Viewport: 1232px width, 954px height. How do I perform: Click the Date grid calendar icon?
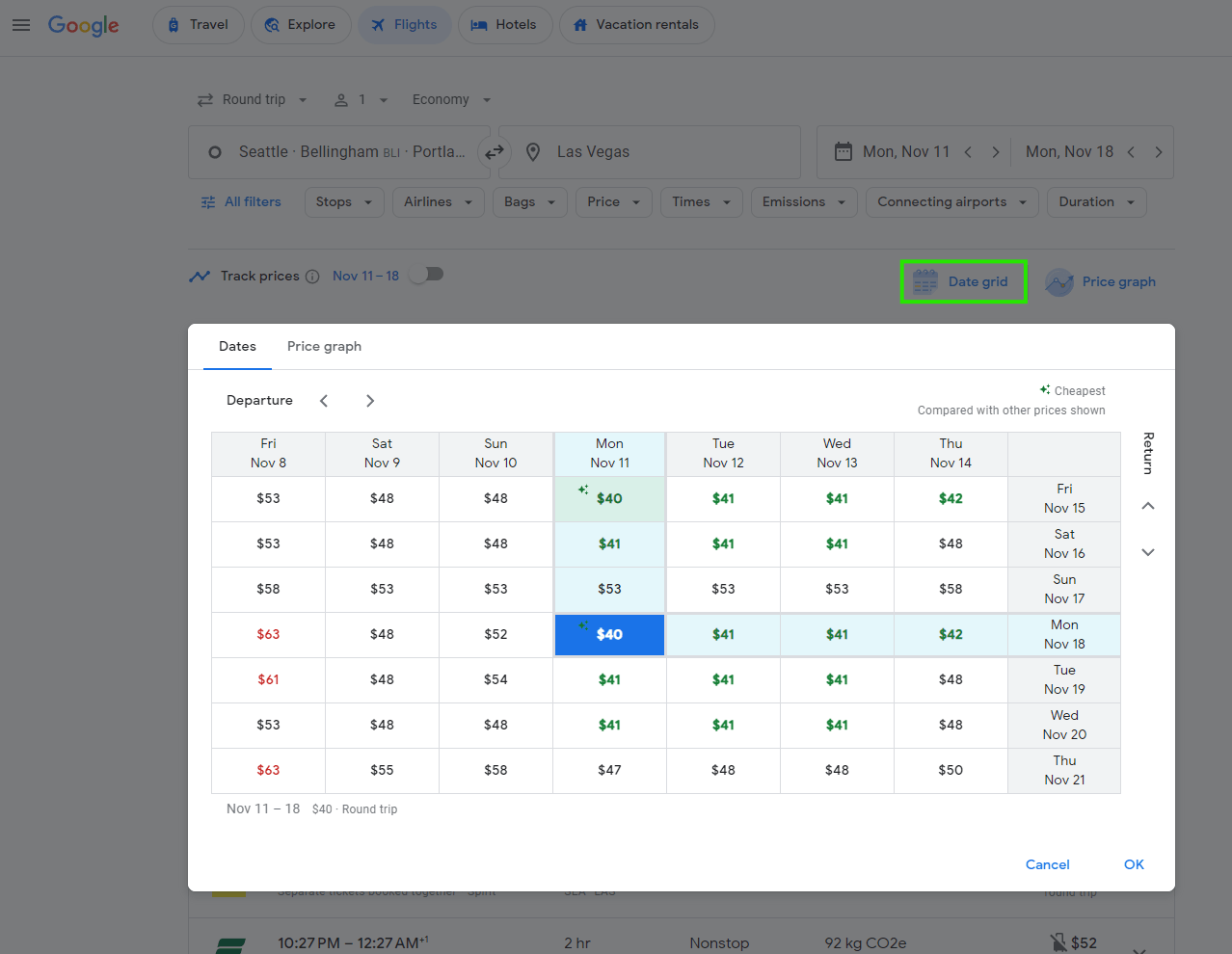[x=924, y=280]
